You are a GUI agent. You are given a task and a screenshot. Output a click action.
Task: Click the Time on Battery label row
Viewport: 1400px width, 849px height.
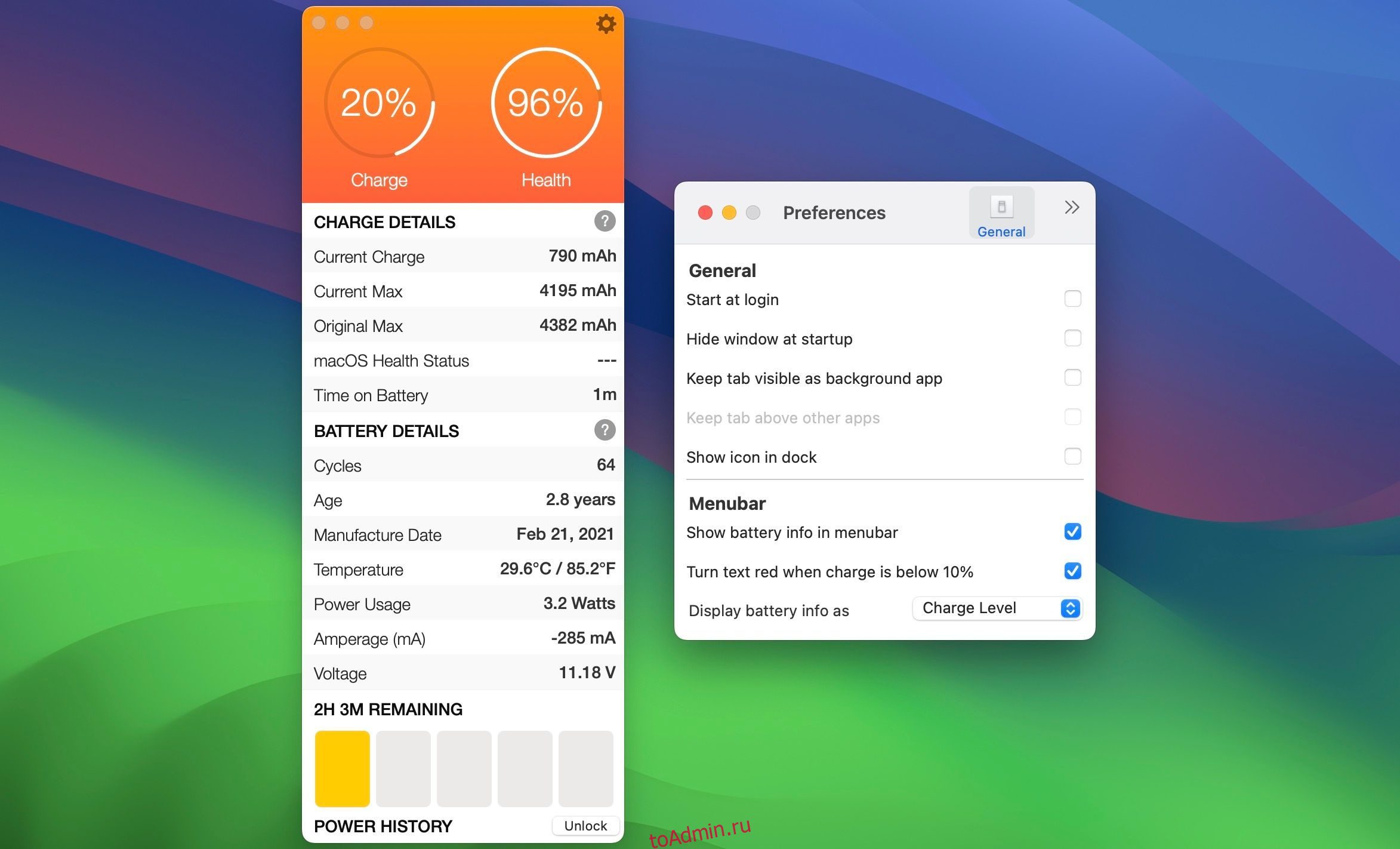[x=462, y=394]
